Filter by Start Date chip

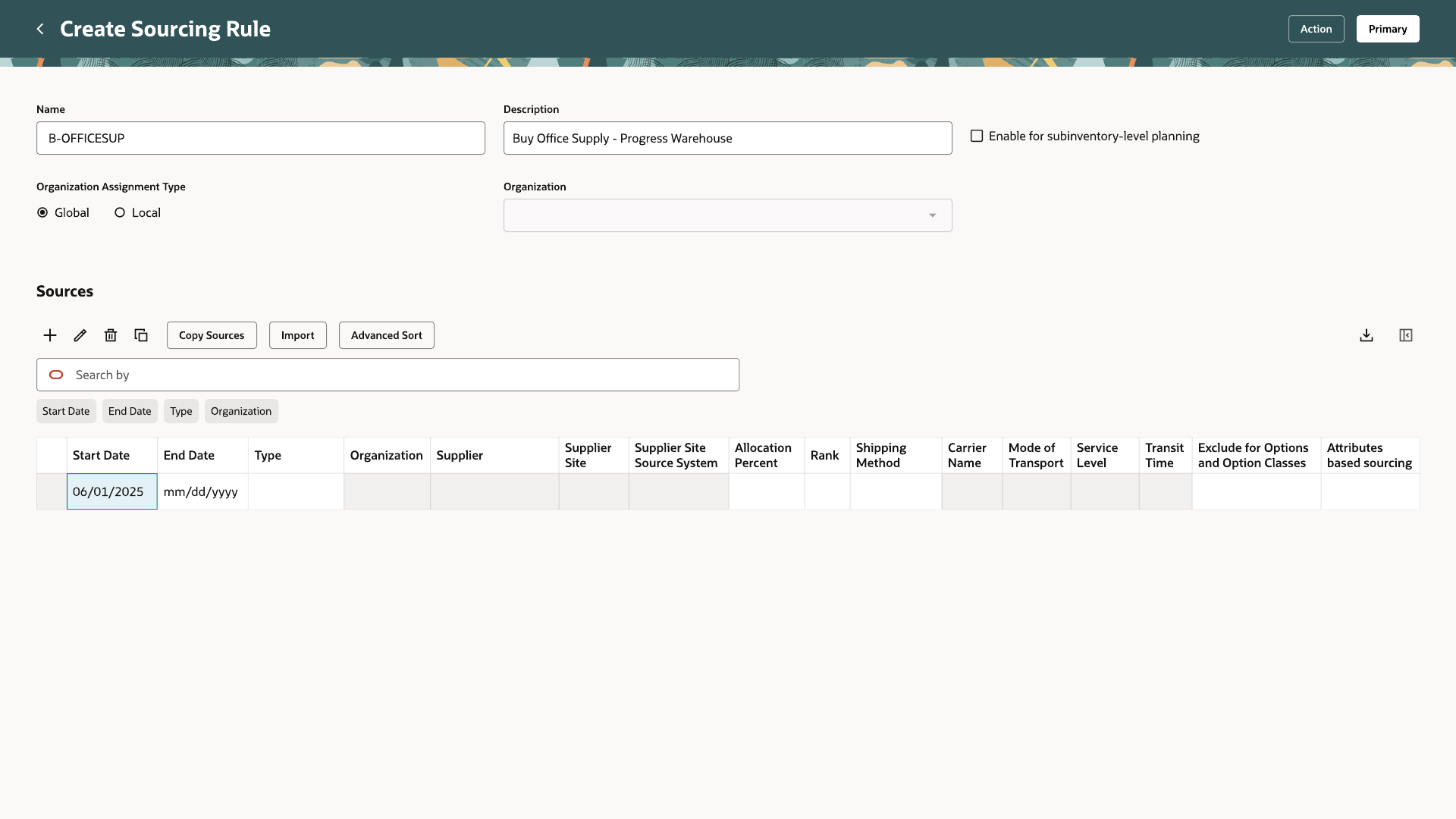coord(66,411)
